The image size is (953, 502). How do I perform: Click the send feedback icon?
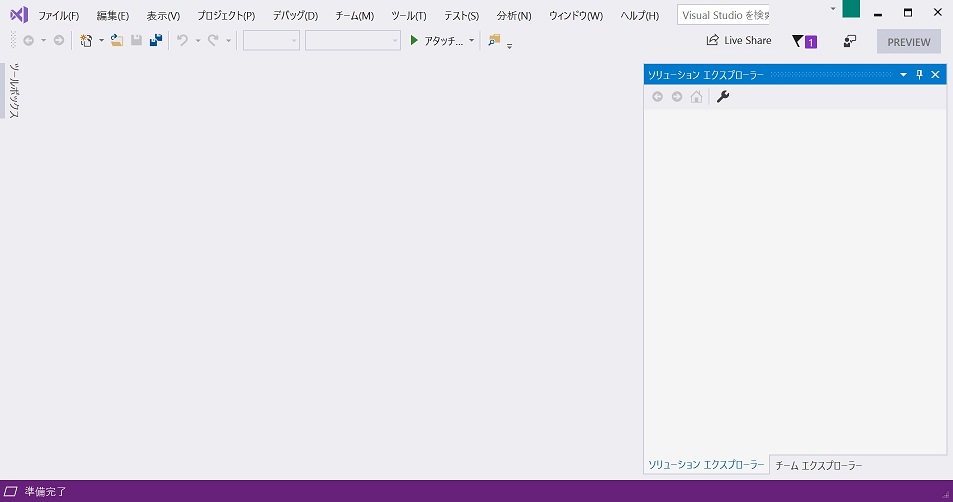(x=850, y=41)
